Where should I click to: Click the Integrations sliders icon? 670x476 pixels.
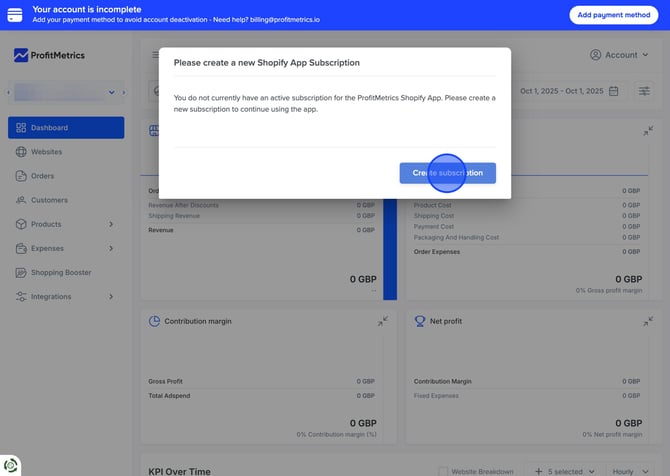pos(21,297)
